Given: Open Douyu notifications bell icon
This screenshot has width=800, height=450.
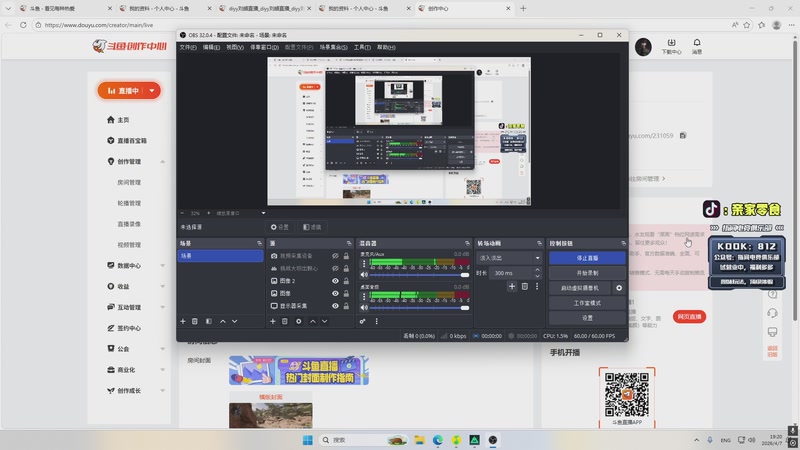Looking at the screenshot, I should (697, 43).
